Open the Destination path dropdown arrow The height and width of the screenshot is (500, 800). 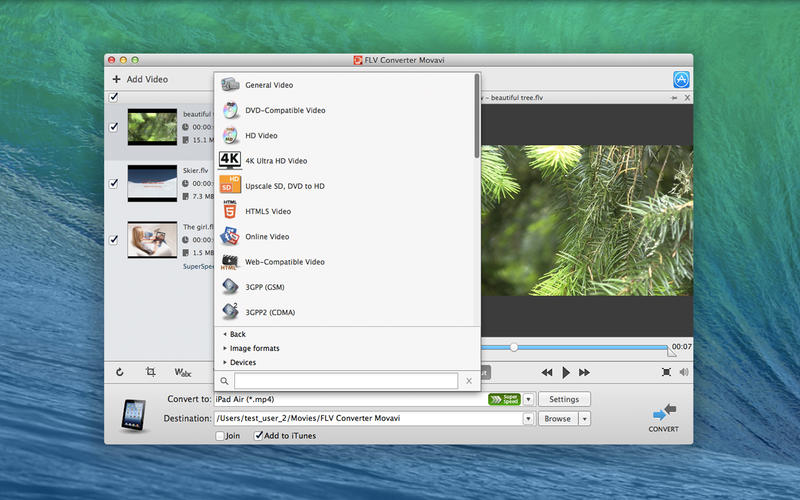click(x=528, y=419)
